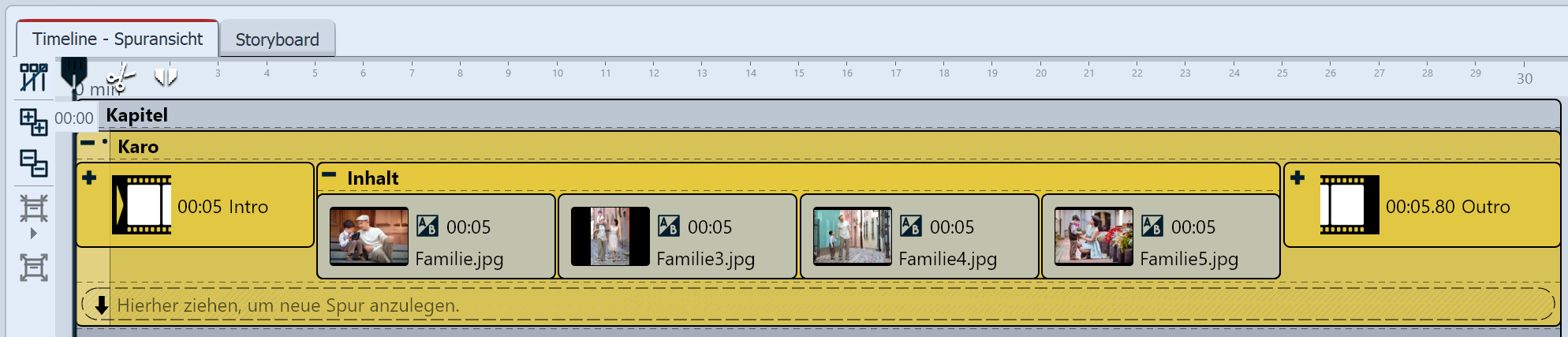Click the expand all tracks plus icon
Screen dimensions: 1568x337
coord(33,122)
